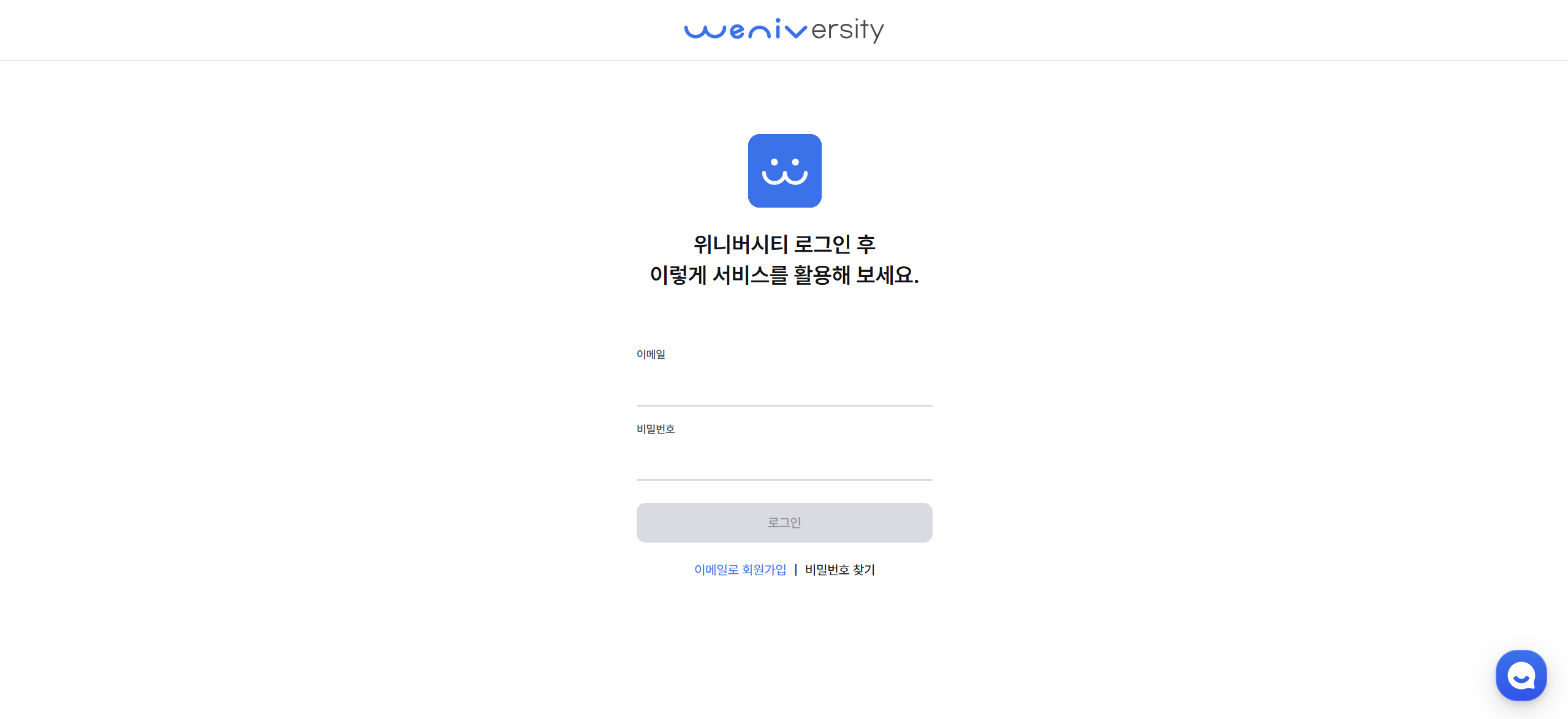
Task: Click the 비밀번호 field label
Action: click(x=656, y=429)
